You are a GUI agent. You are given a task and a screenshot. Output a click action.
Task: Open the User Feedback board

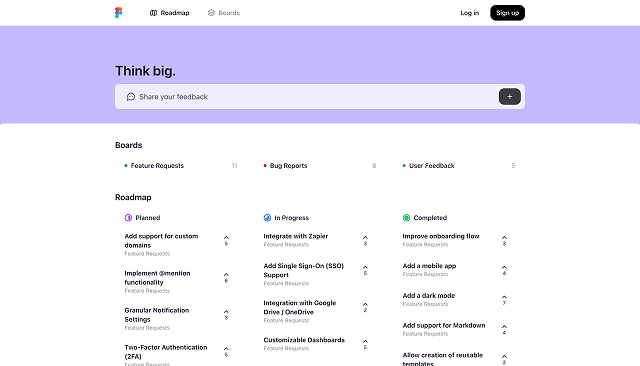459,166
